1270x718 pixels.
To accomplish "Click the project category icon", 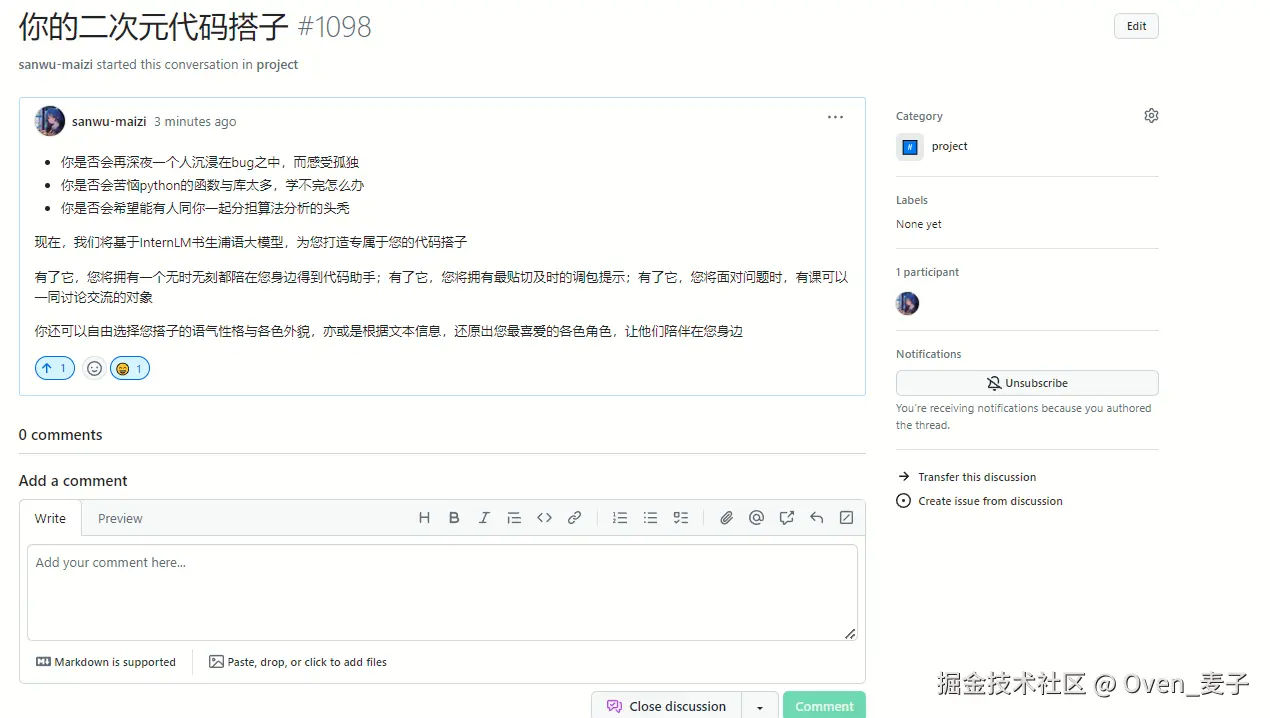I will pyautogui.click(x=909, y=147).
